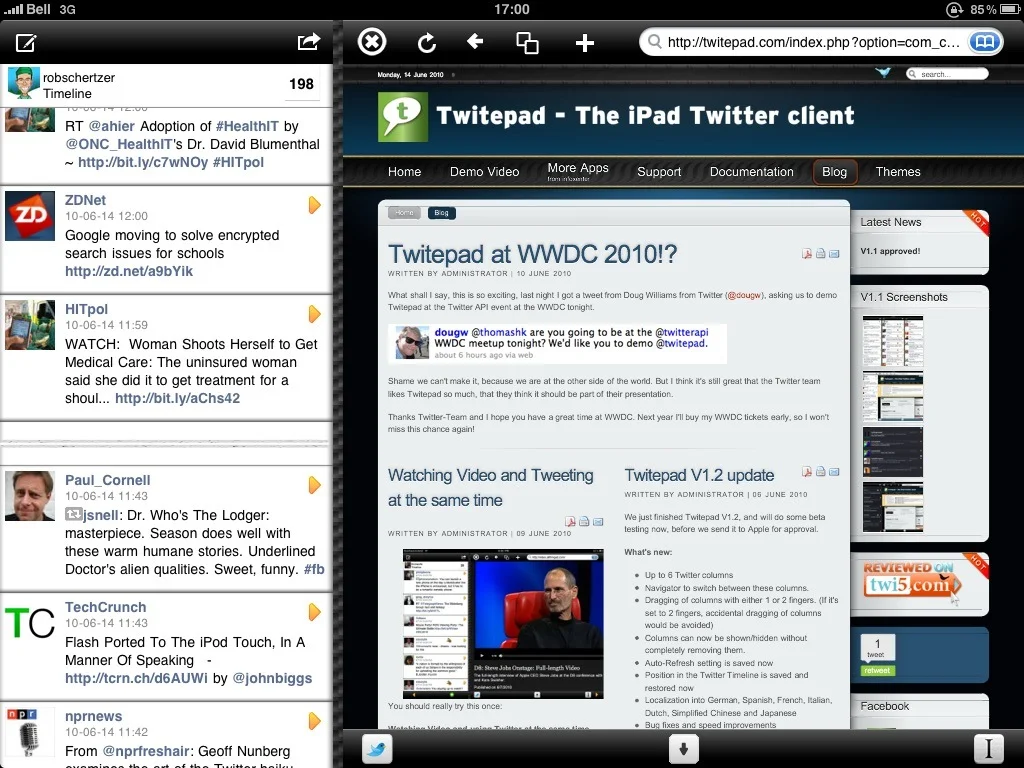Viewport: 1024px width, 768px height.
Task: Open the Documentation menu item
Action: pos(752,172)
